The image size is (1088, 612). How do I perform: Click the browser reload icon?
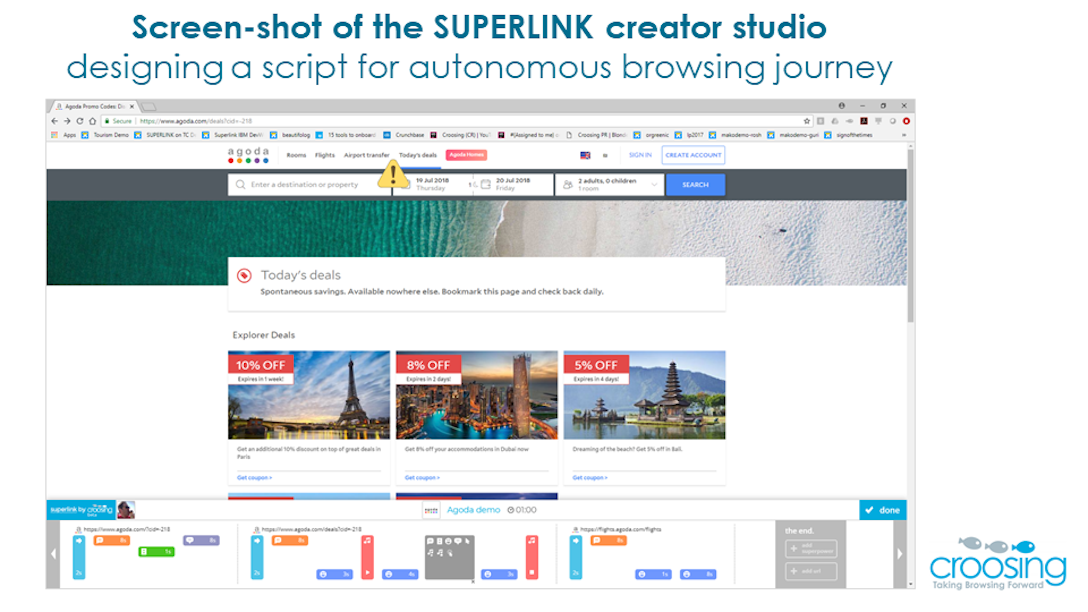pos(79,121)
